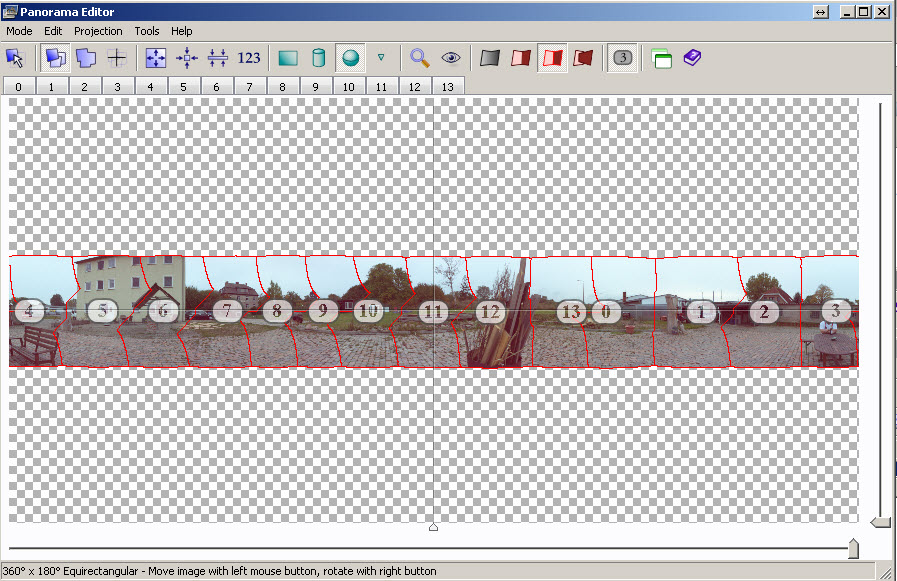This screenshot has width=897, height=581.
Task: Click the crosshair center point tool
Action: (x=117, y=58)
